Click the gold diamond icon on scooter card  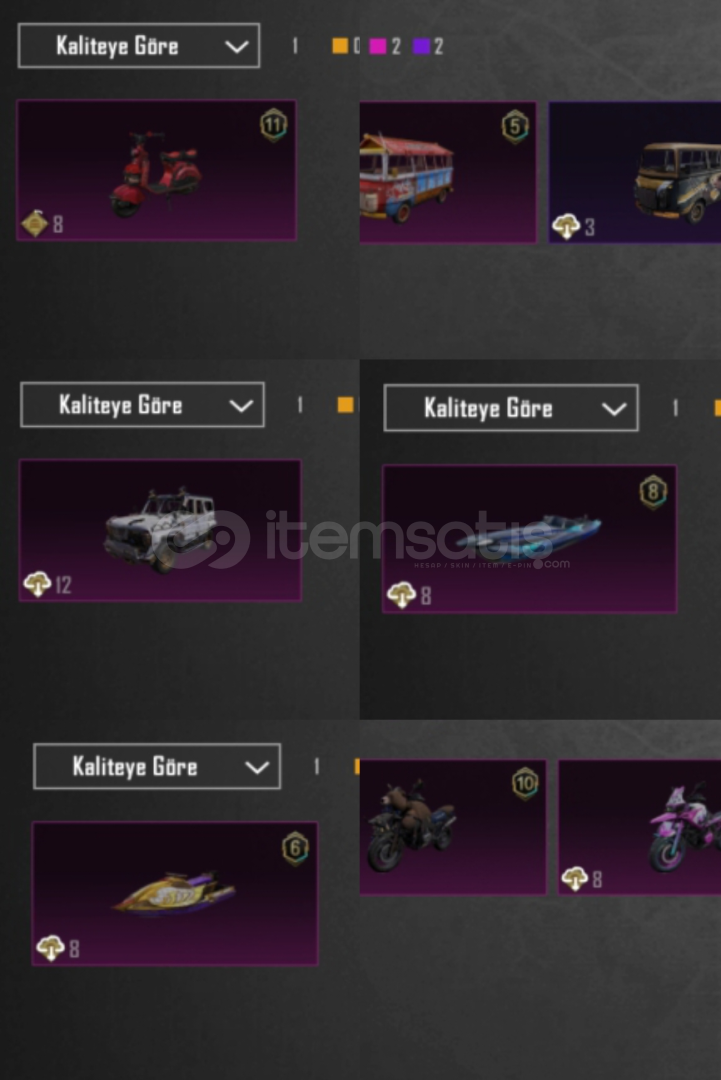tap(34, 223)
